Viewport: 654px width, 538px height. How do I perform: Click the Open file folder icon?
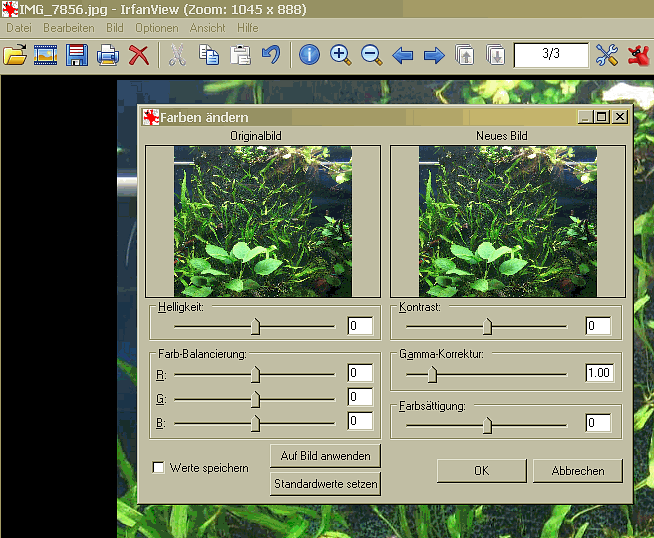14,55
